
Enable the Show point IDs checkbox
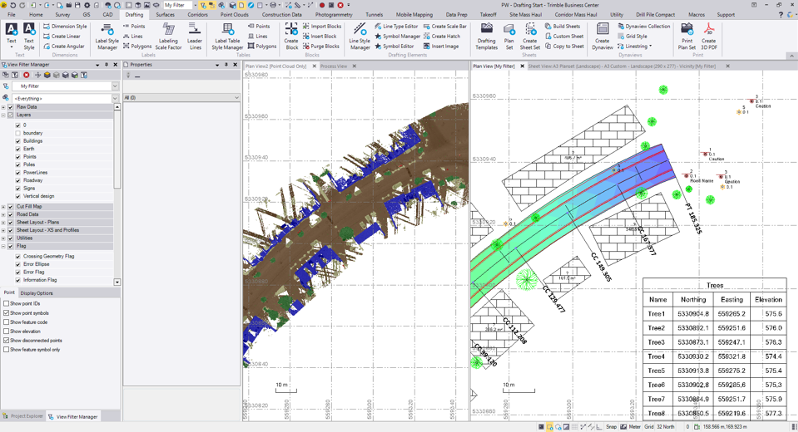[x=6, y=303]
